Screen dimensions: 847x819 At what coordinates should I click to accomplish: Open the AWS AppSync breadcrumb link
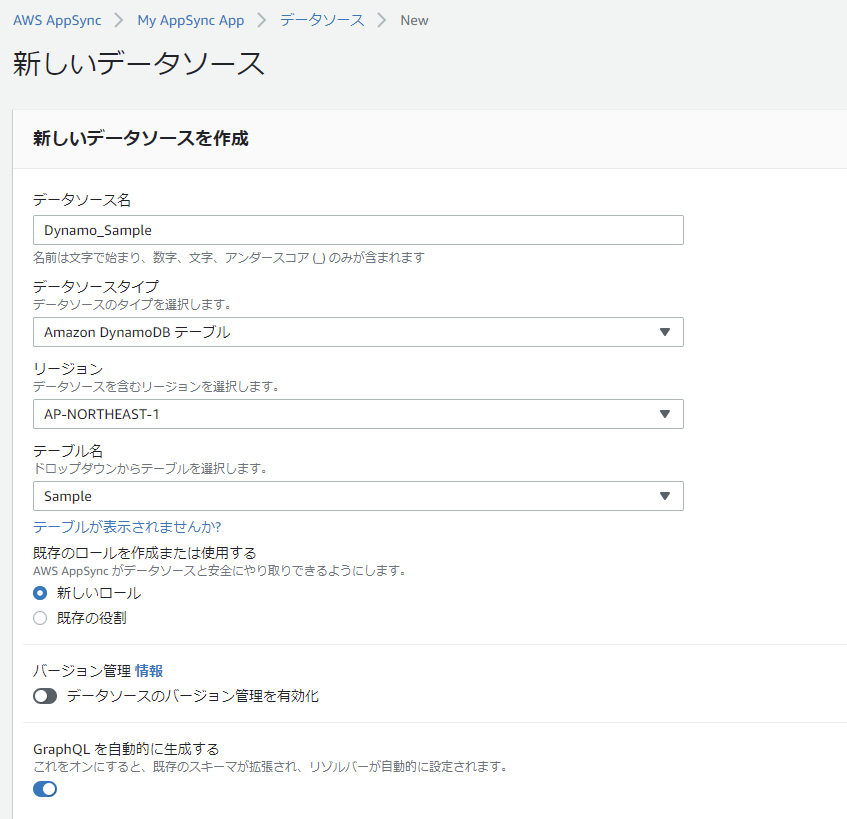(57, 21)
